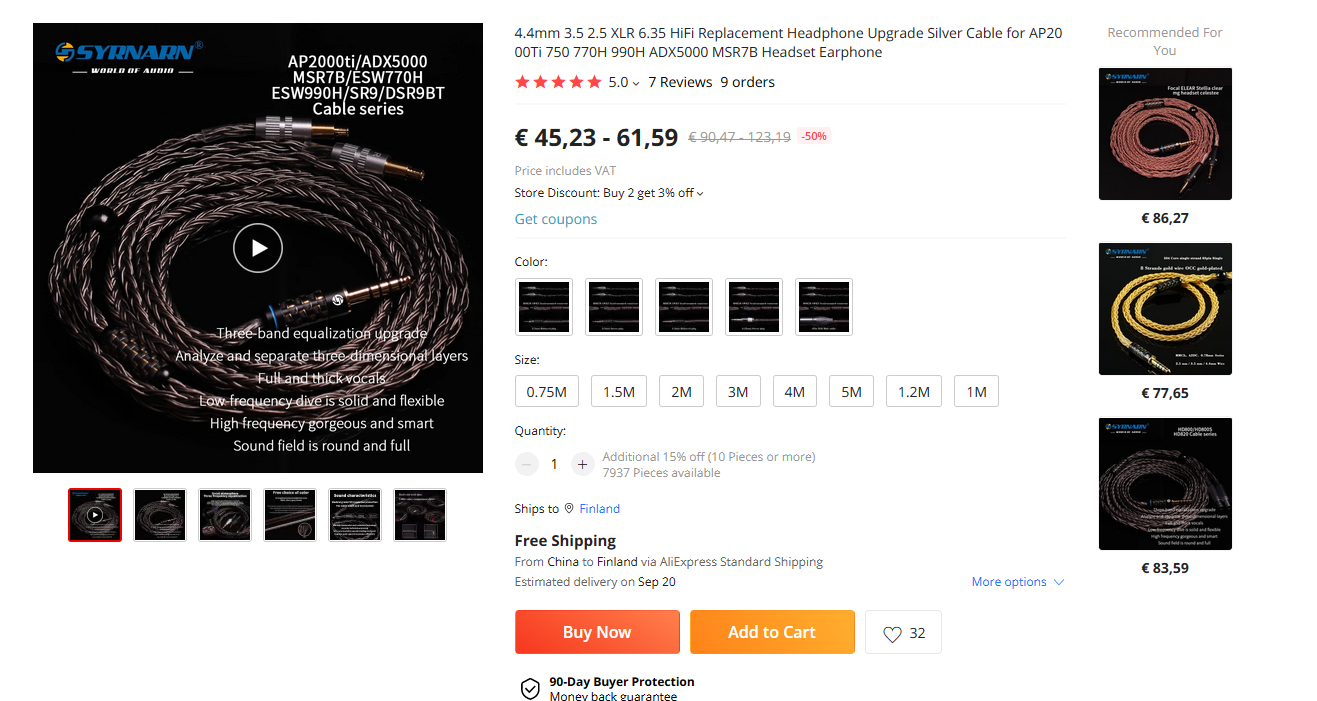Expand the Store Discount details chevron
This screenshot has width=1317, height=701.
point(700,193)
